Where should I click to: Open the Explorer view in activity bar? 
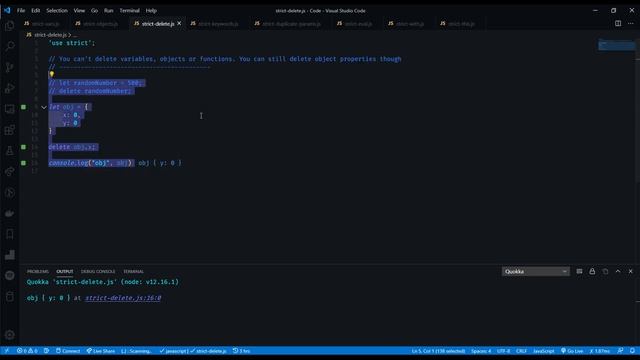(9, 26)
